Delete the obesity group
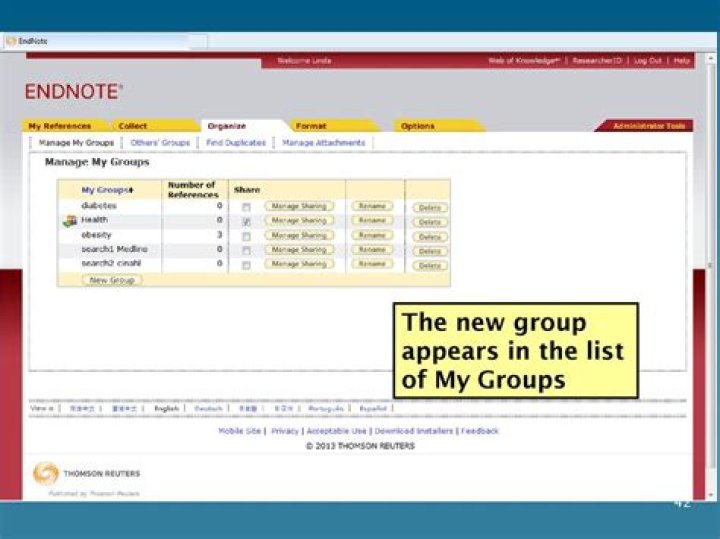 tap(430, 237)
